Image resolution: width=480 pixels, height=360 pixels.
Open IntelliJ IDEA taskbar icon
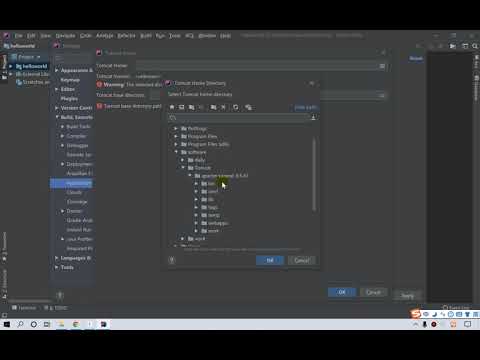[104, 324]
